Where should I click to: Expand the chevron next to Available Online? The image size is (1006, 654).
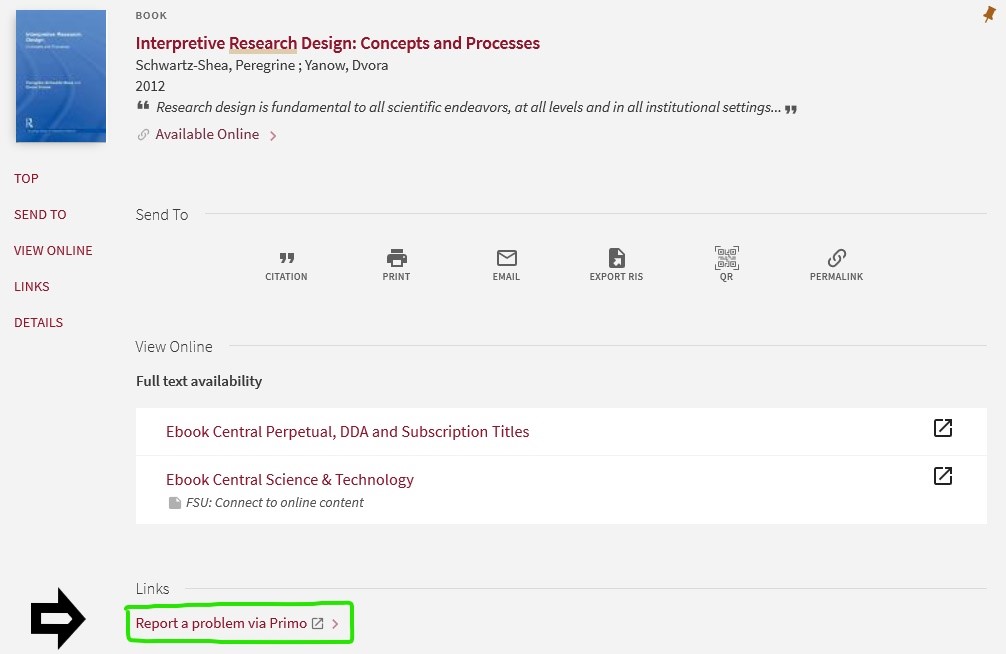pos(273,135)
